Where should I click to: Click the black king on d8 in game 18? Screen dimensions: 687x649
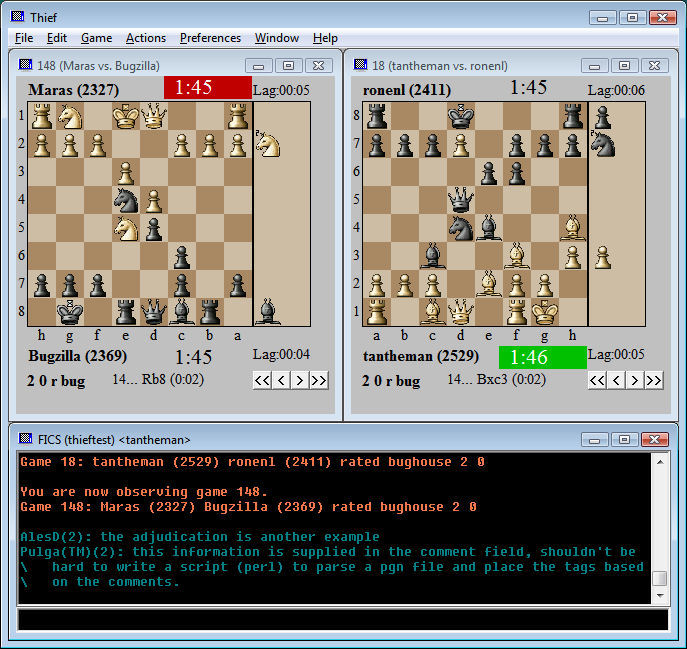(460, 117)
